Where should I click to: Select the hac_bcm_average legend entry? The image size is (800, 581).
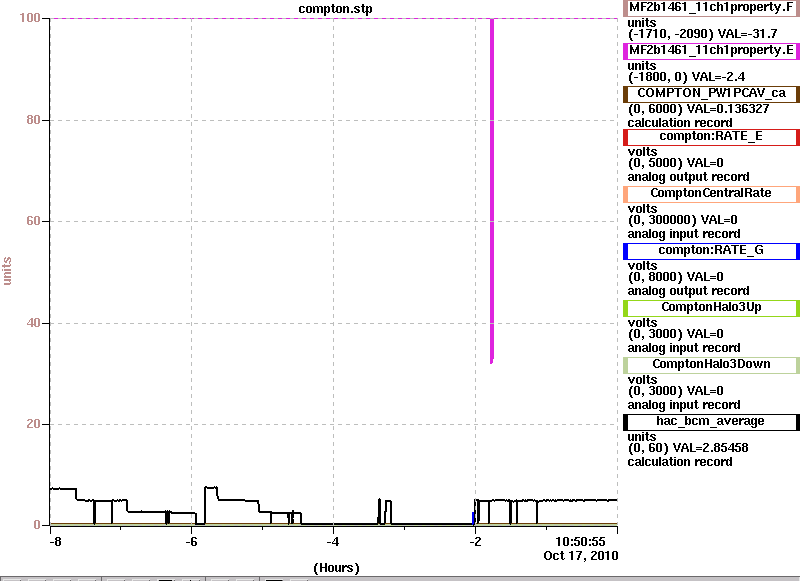pyautogui.click(x=711, y=422)
